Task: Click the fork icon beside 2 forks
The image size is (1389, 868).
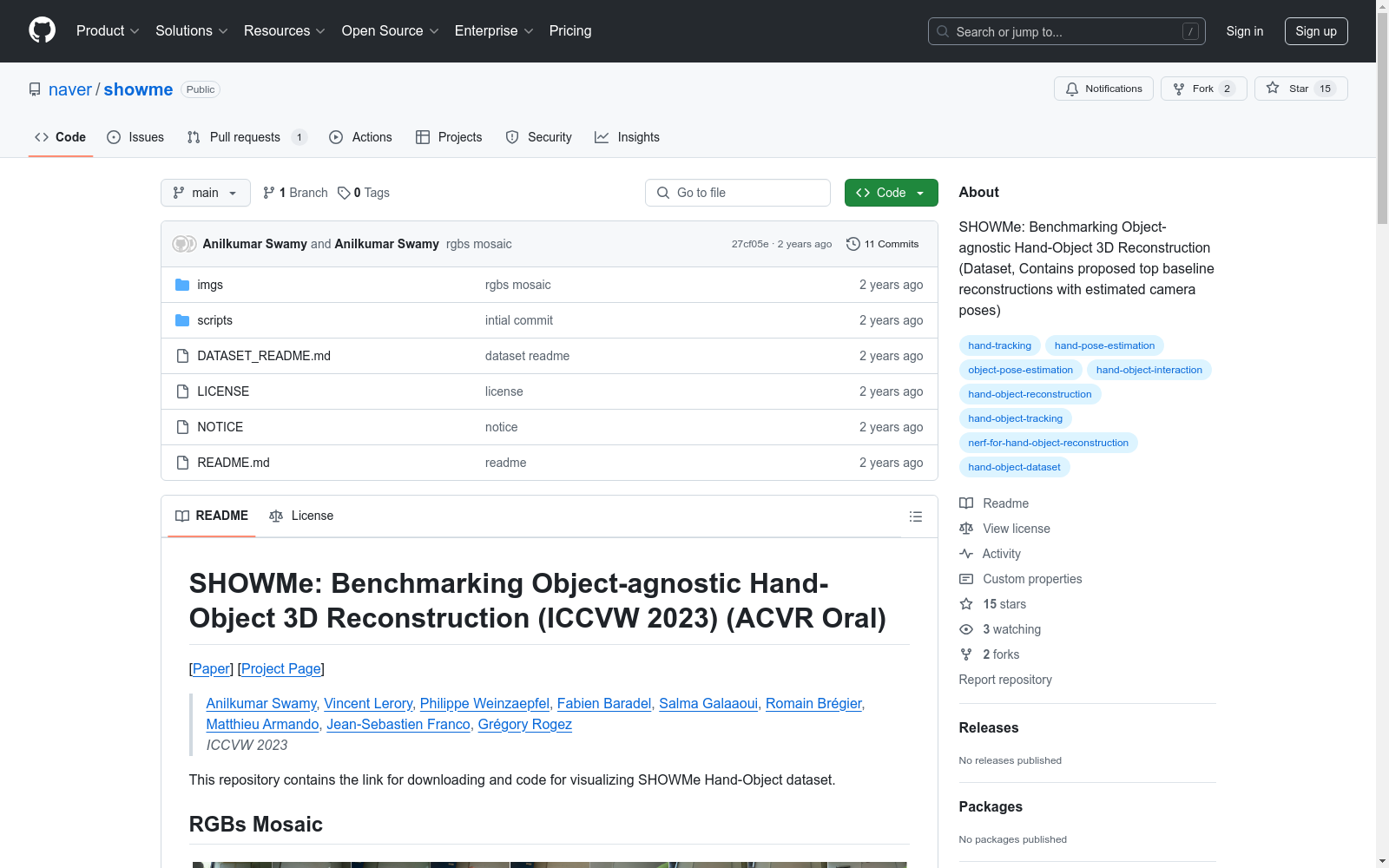Action: tap(966, 654)
